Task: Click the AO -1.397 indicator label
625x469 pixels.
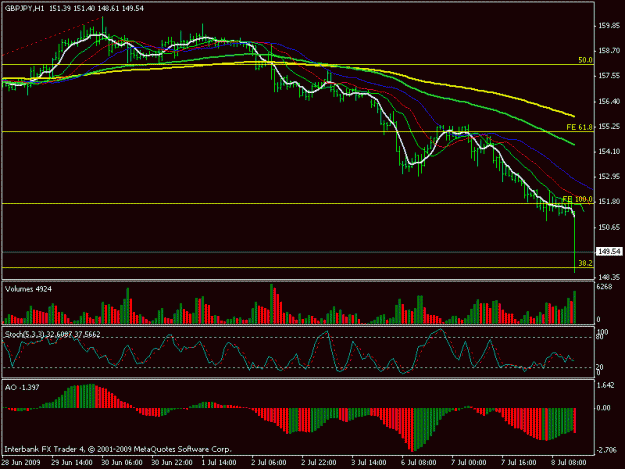Action: pyautogui.click(x=22, y=387)
